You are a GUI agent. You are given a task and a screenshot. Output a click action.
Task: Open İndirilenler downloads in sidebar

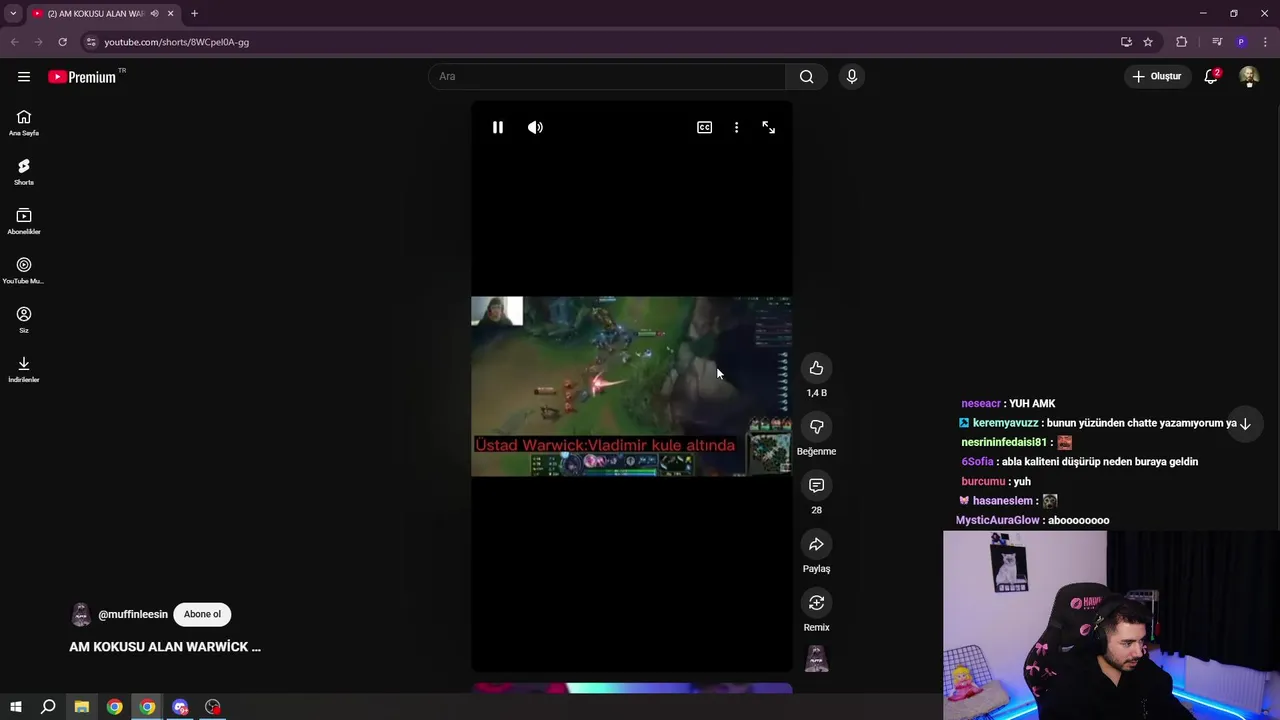tap(24, 369)
